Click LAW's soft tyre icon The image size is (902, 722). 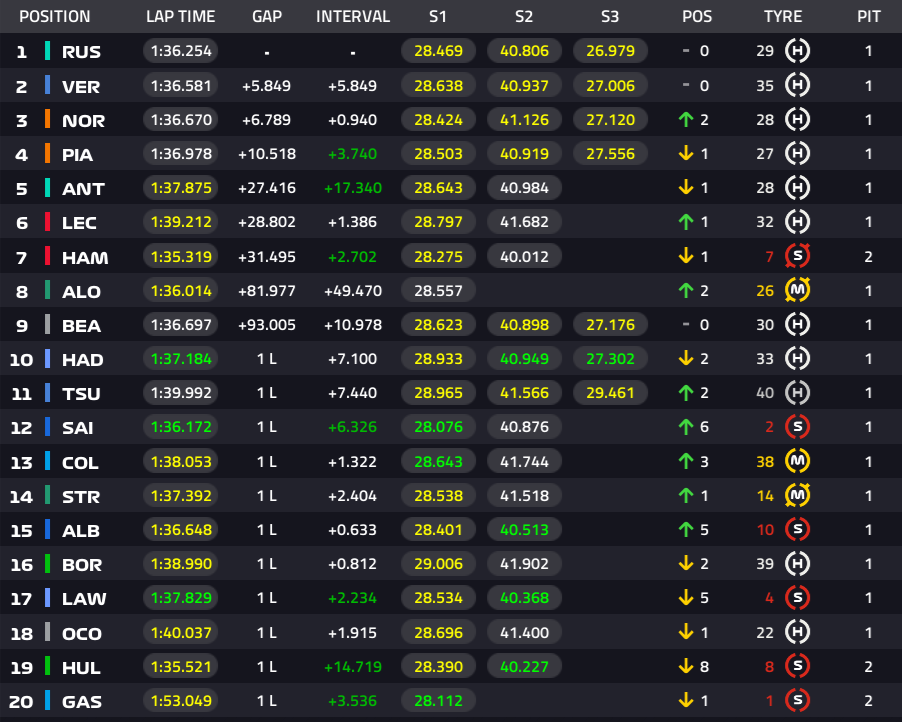797,598
